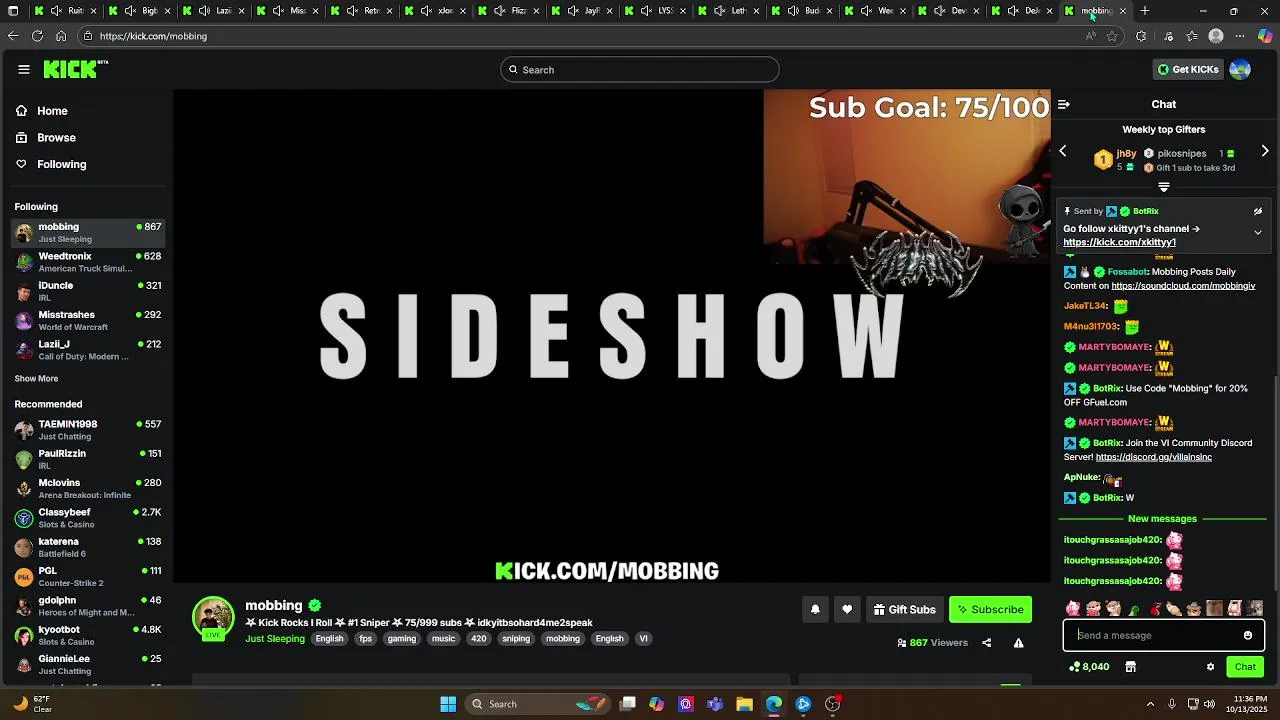1280x720 pixels.
Task: Open the pinned kick.com/xkittyy1 link
Action: tap(1119, 242)
